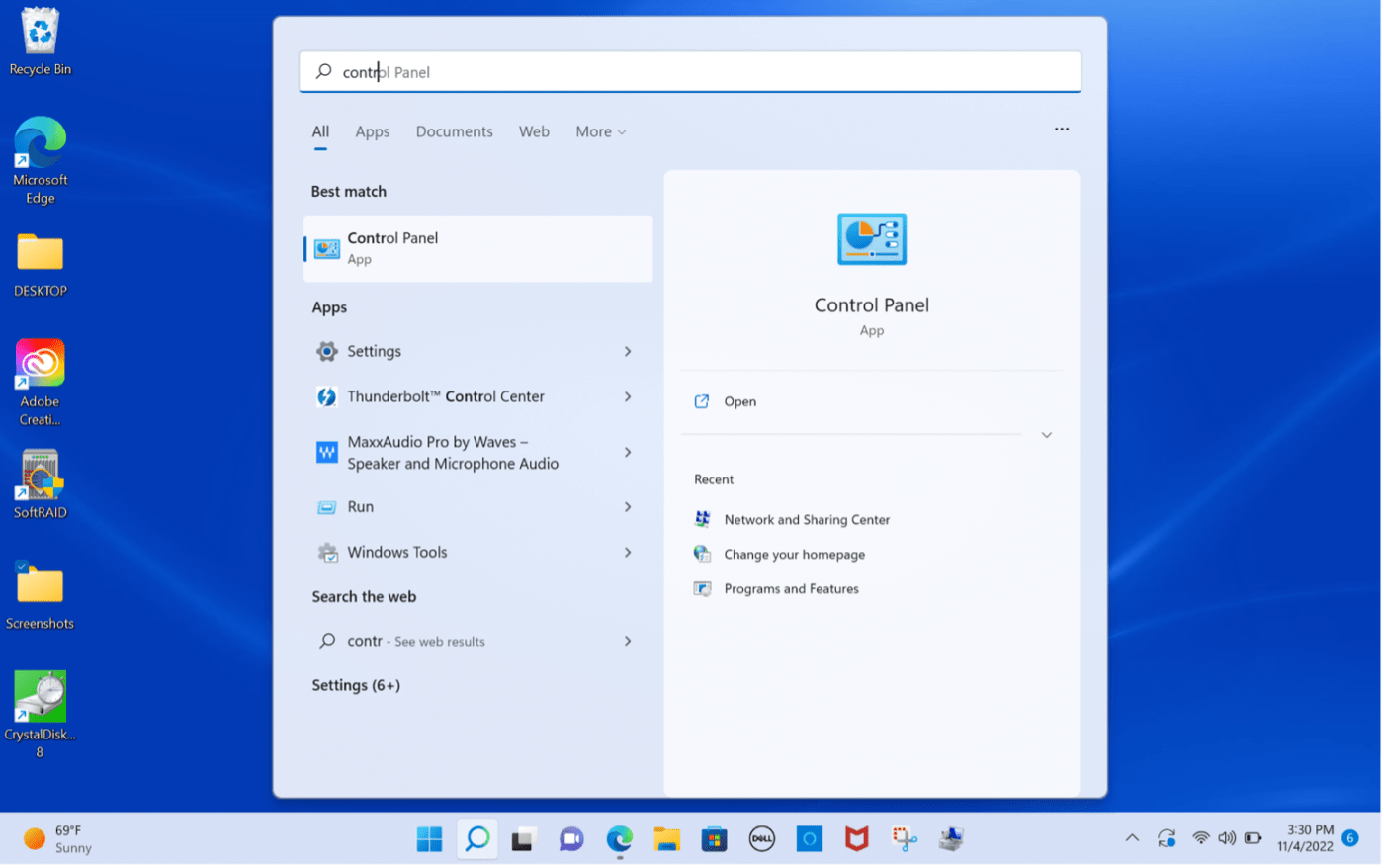Screen dimensions: 1384x868
Task: Click the Wi-Fi icon in the system tray
Action: (1202, 839)
